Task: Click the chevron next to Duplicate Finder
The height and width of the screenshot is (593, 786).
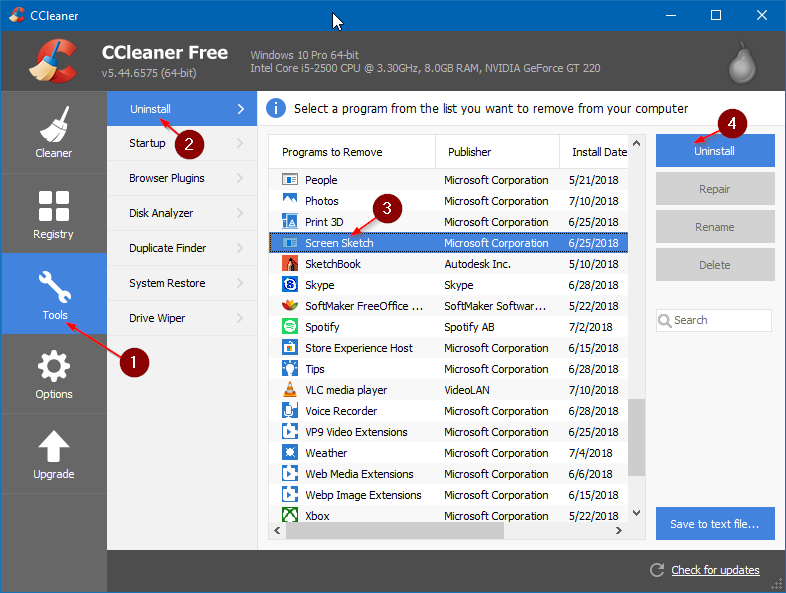Action: pos(240,248)
